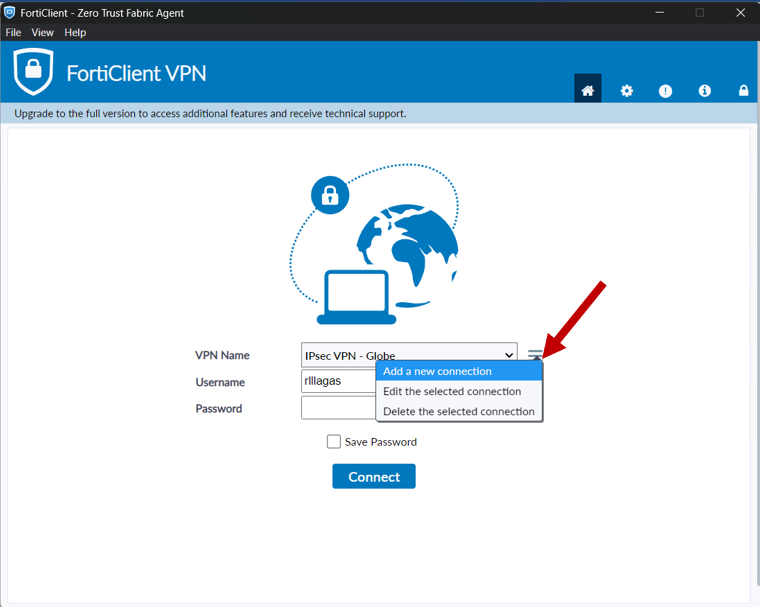Click the Connect button

point(374,477)
